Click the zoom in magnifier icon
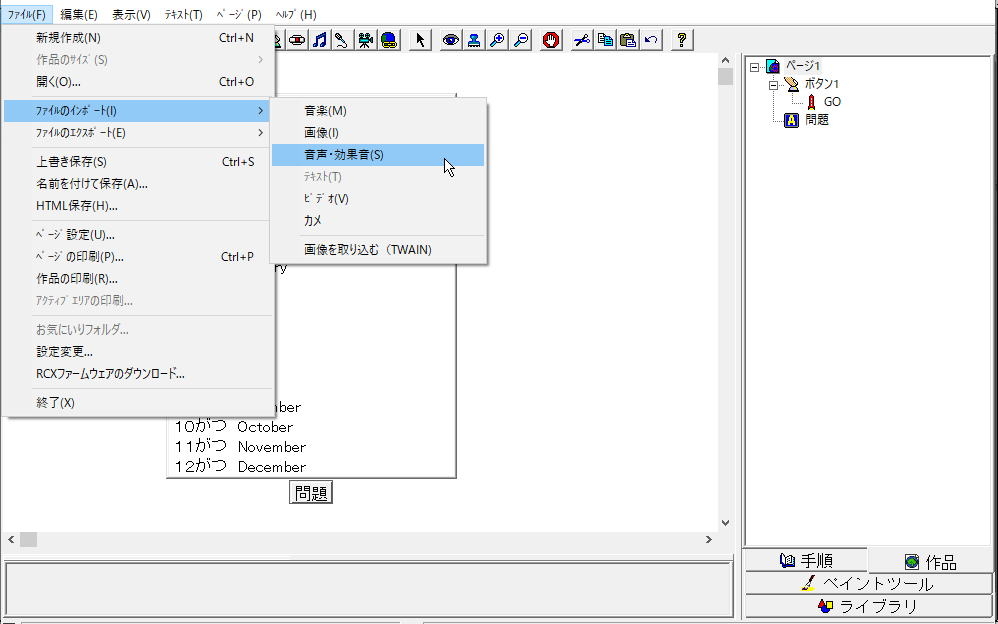998x624 pixels. click(498, 40)
